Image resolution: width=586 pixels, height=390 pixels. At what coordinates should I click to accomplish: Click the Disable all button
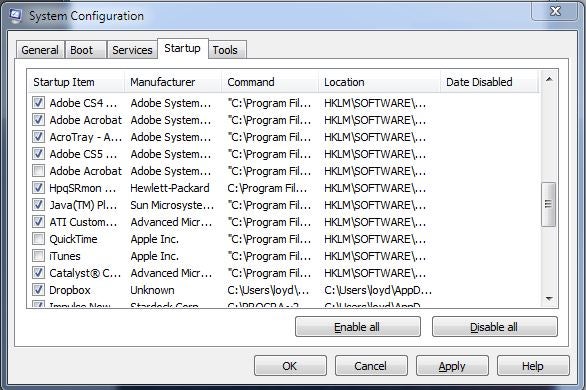point(494,327)
